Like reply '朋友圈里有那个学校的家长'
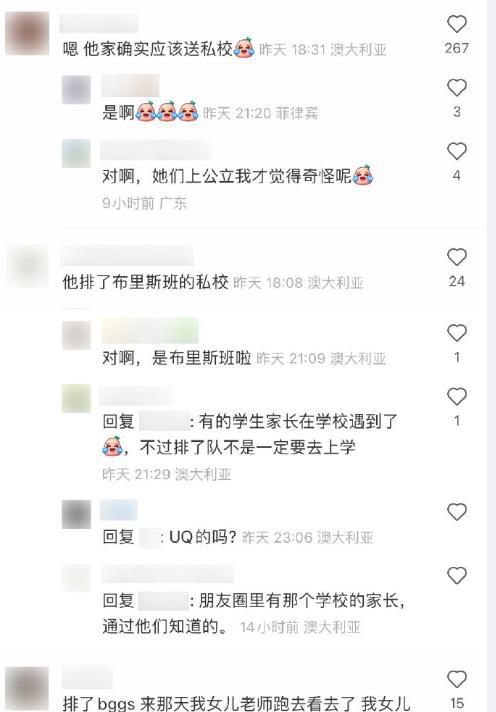496x712 pixels. [456, 575]
